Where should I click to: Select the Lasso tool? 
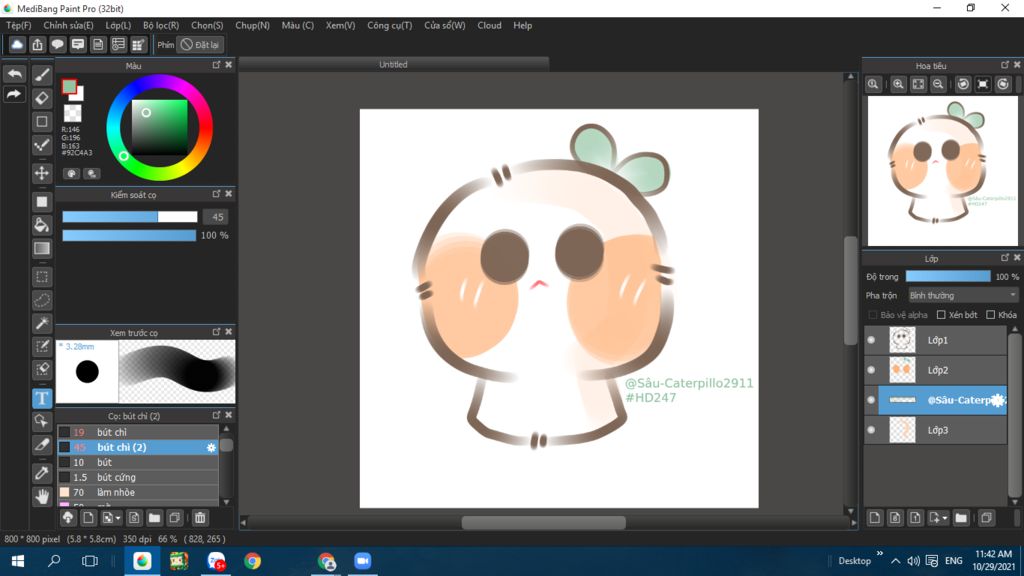42,300
